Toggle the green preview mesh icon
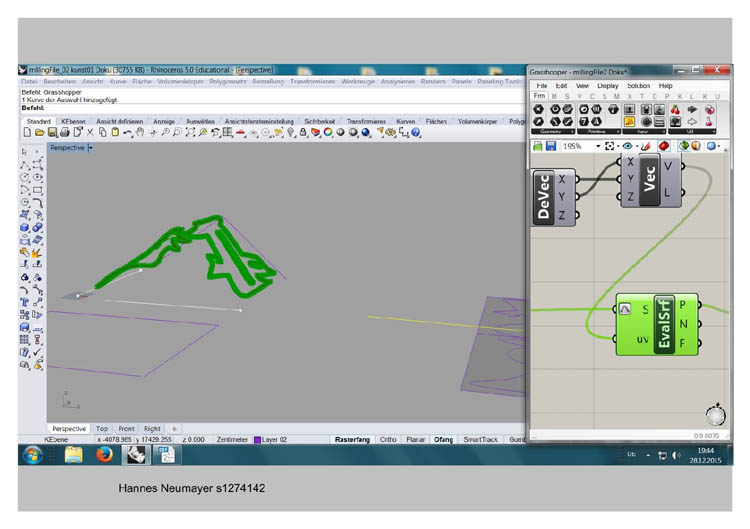The image size is (750, 529). pyautogui.click(x=684, y=146)
